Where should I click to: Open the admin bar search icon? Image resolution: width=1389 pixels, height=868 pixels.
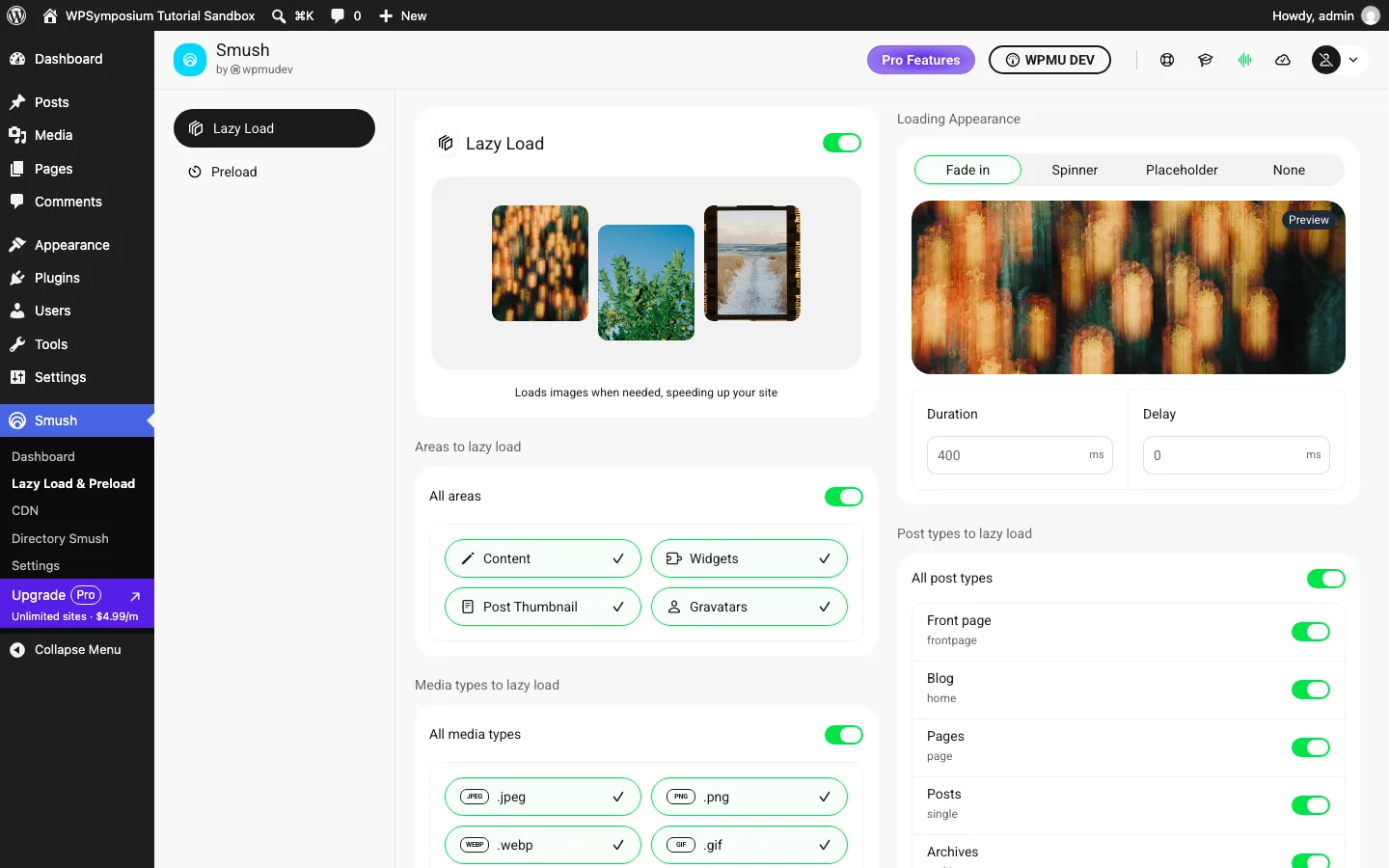tap(279, 15)
